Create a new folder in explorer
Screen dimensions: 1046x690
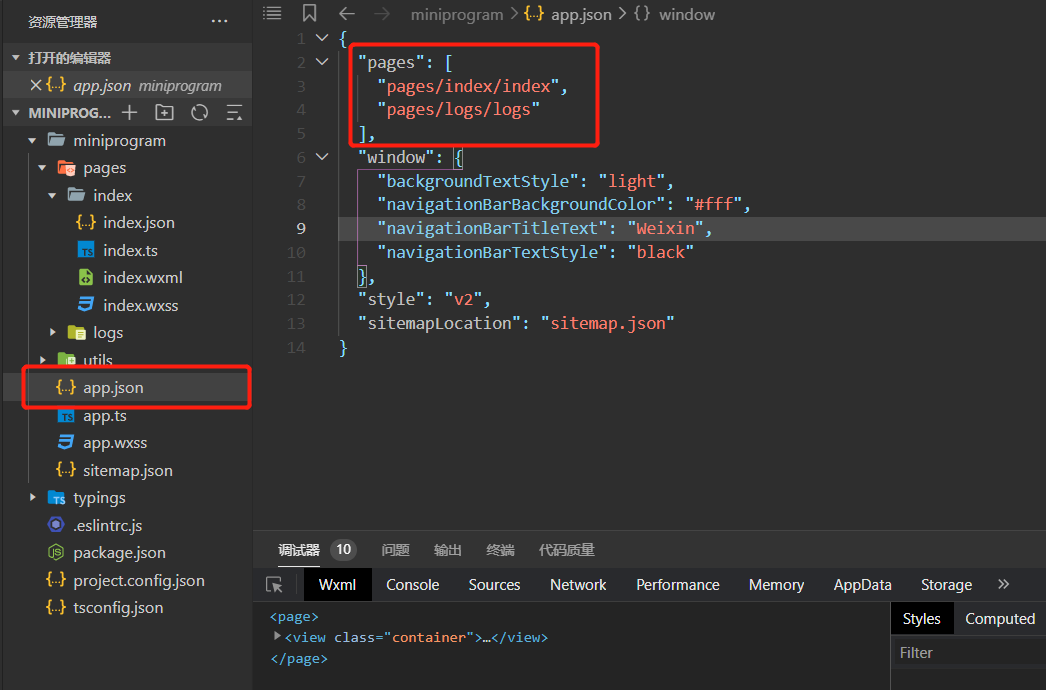(164, 113)
